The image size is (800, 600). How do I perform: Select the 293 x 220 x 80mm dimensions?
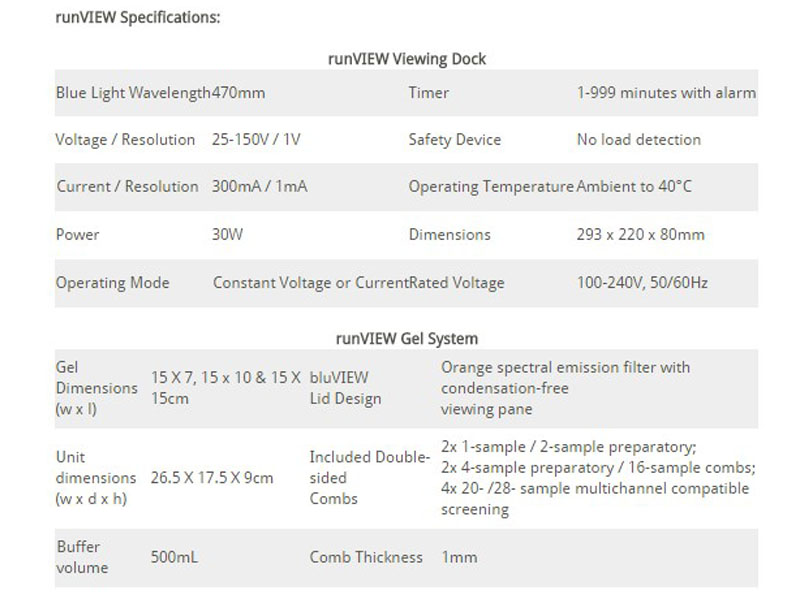[641, 235]
